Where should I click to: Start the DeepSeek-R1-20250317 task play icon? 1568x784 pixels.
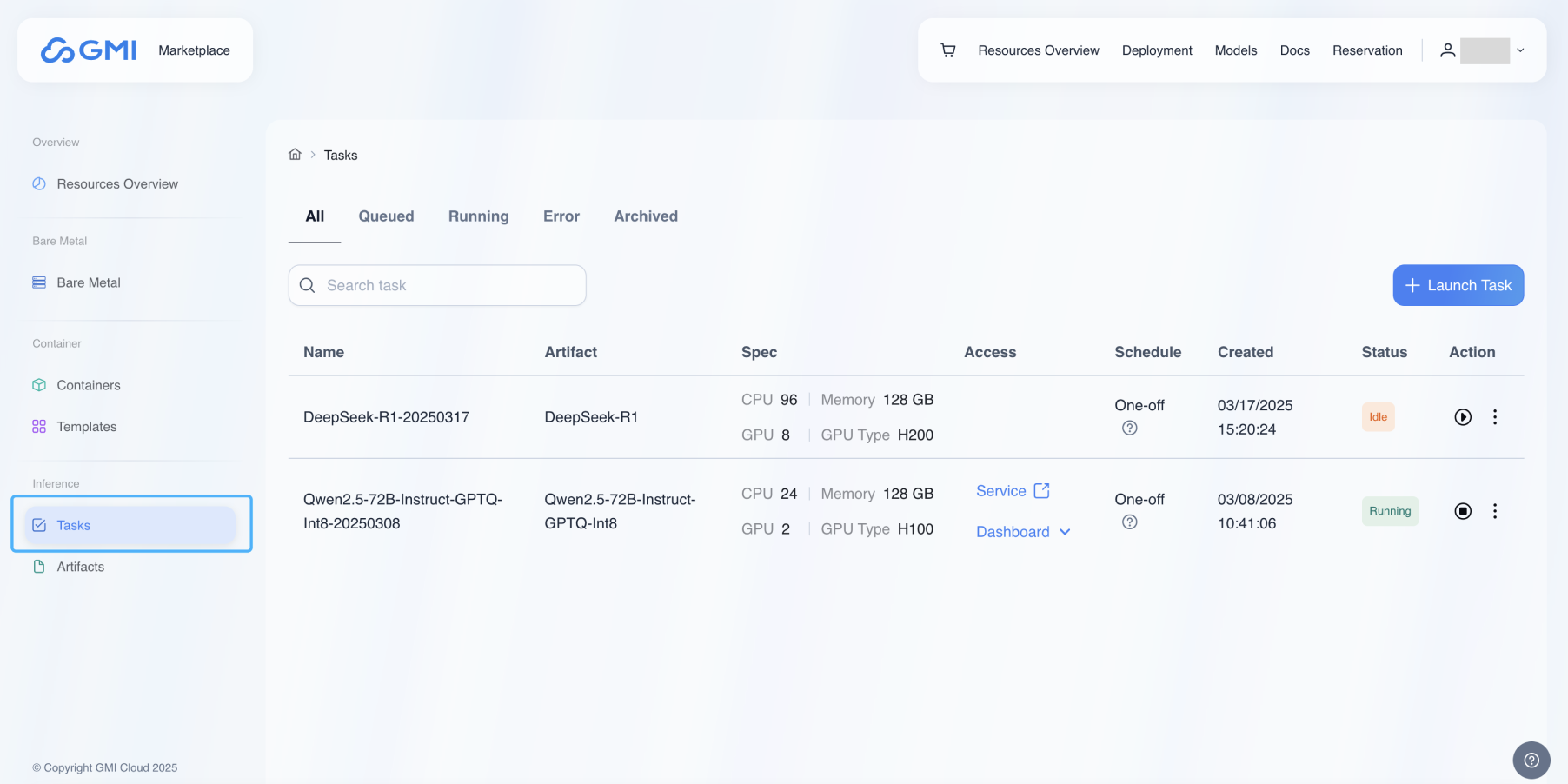1463,417
